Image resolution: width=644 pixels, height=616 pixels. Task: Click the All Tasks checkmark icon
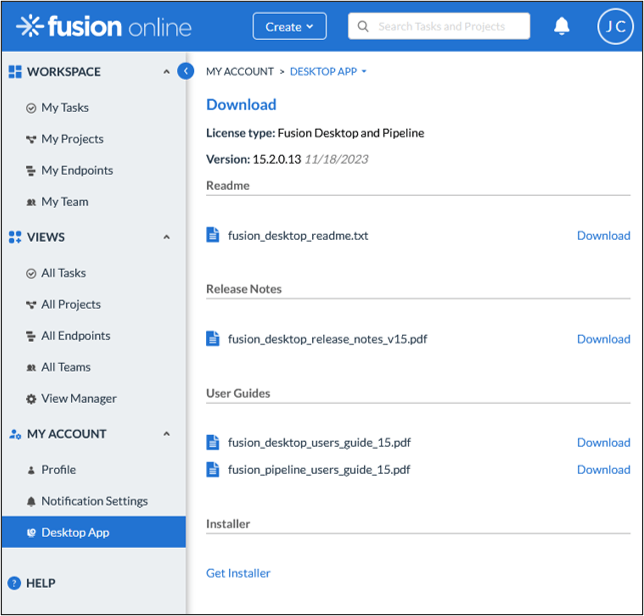(x=31, y=274)
